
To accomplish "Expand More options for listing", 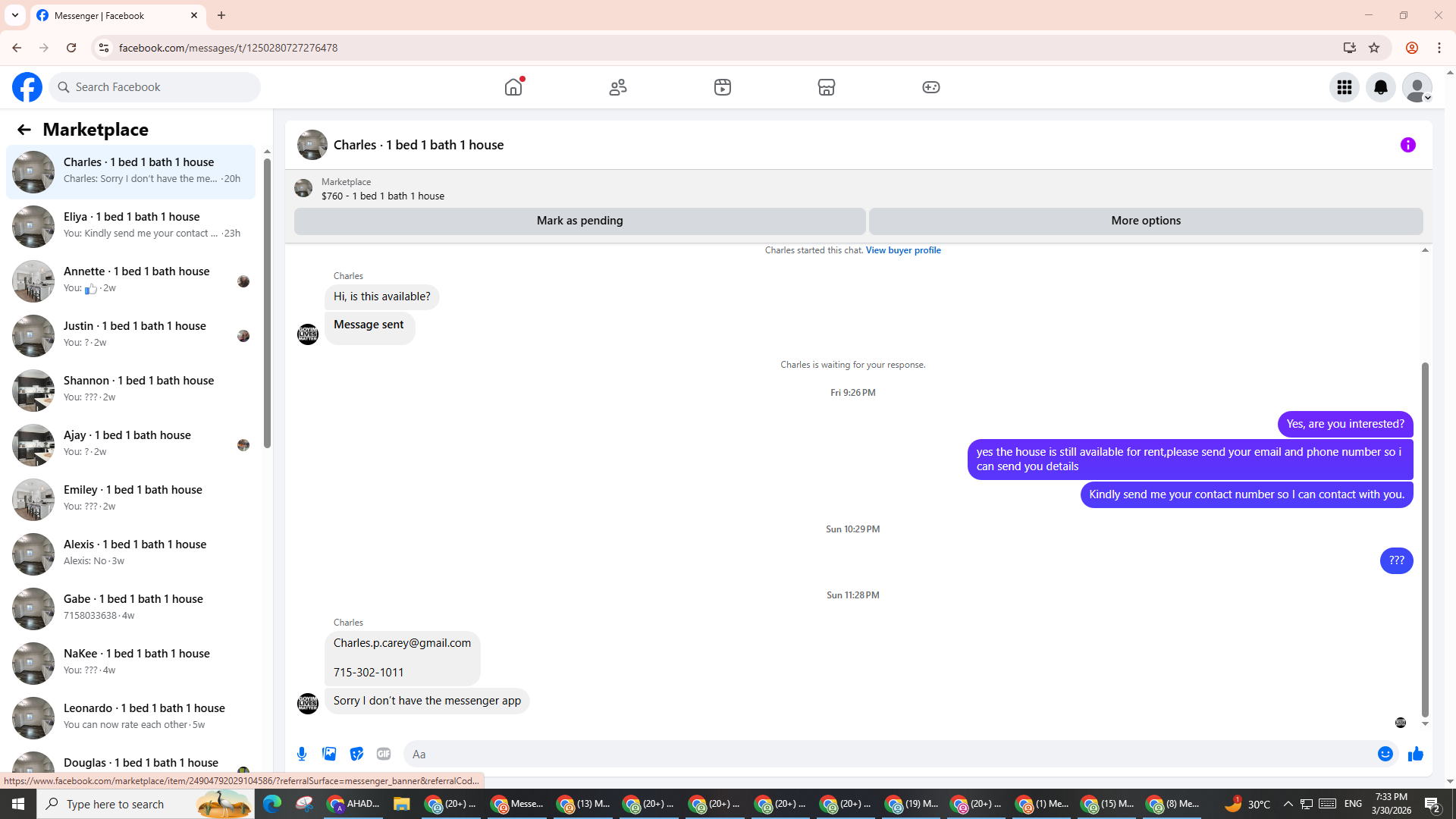I will click(1145, 221).
